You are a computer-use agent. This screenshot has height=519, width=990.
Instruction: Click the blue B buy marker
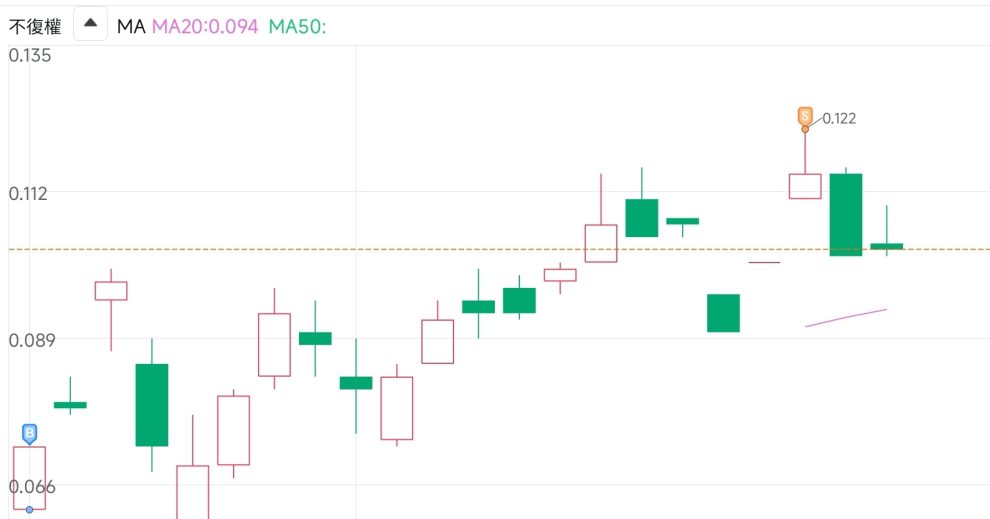(x=30, y=433)
